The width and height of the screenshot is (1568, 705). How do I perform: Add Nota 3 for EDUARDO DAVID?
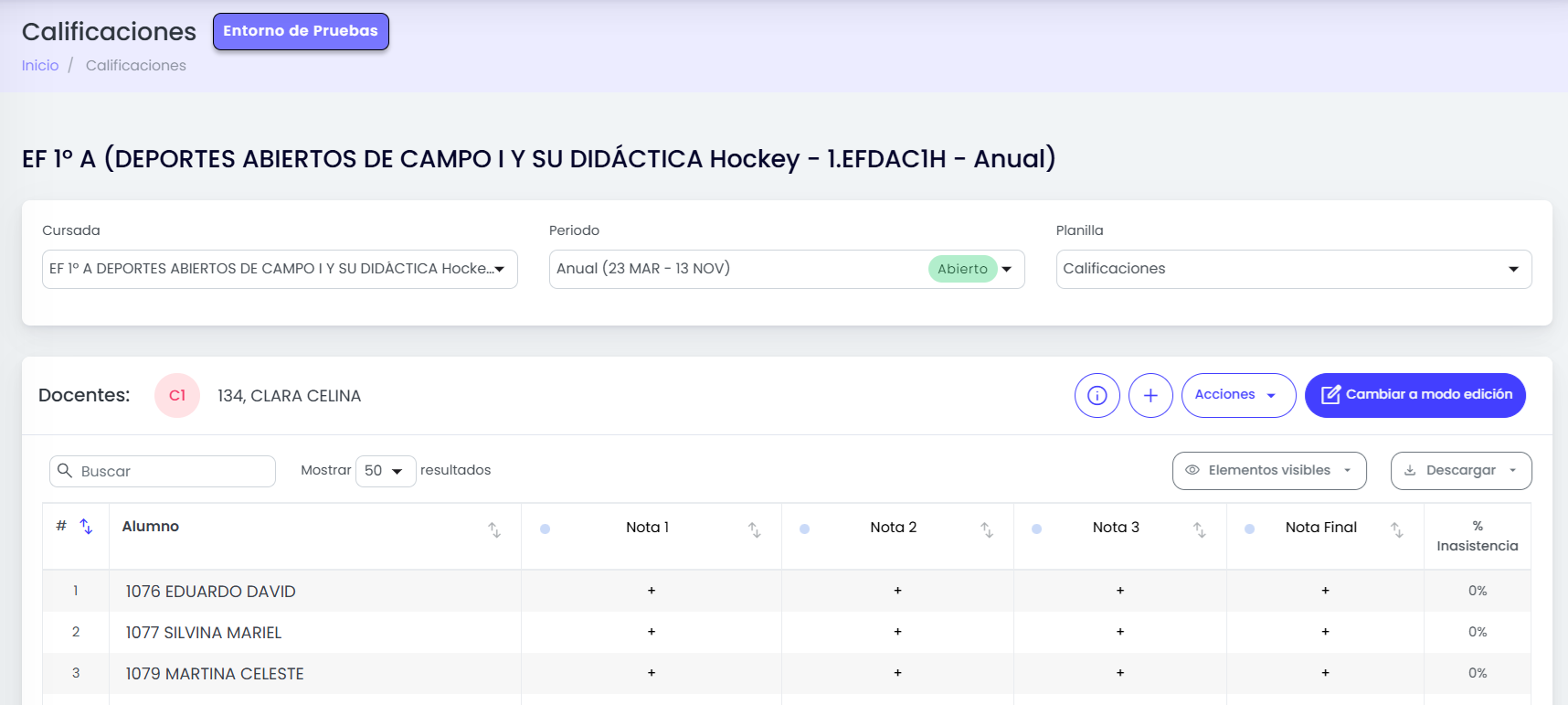click(x=1120, y=591)
